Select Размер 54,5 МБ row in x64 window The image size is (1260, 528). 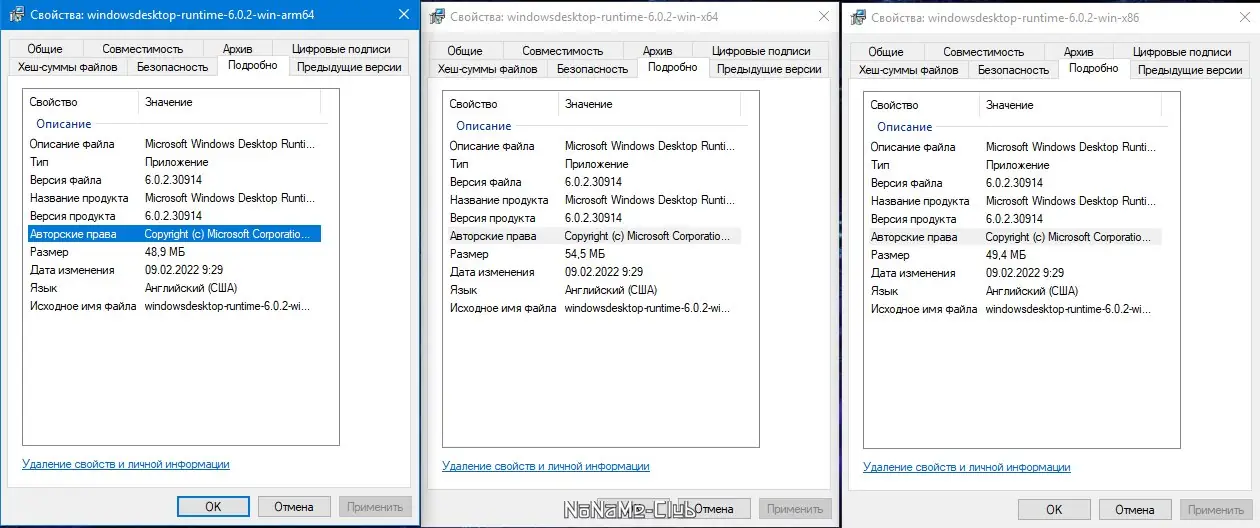pos(594,254)
